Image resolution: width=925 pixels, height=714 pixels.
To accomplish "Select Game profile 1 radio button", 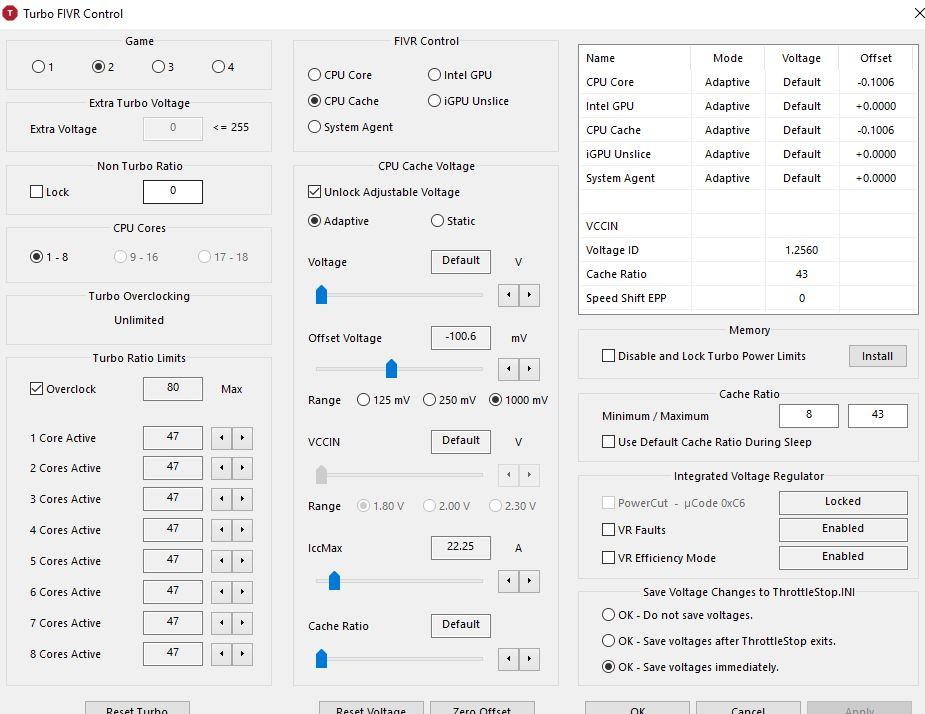I will (x=38, y=67).
